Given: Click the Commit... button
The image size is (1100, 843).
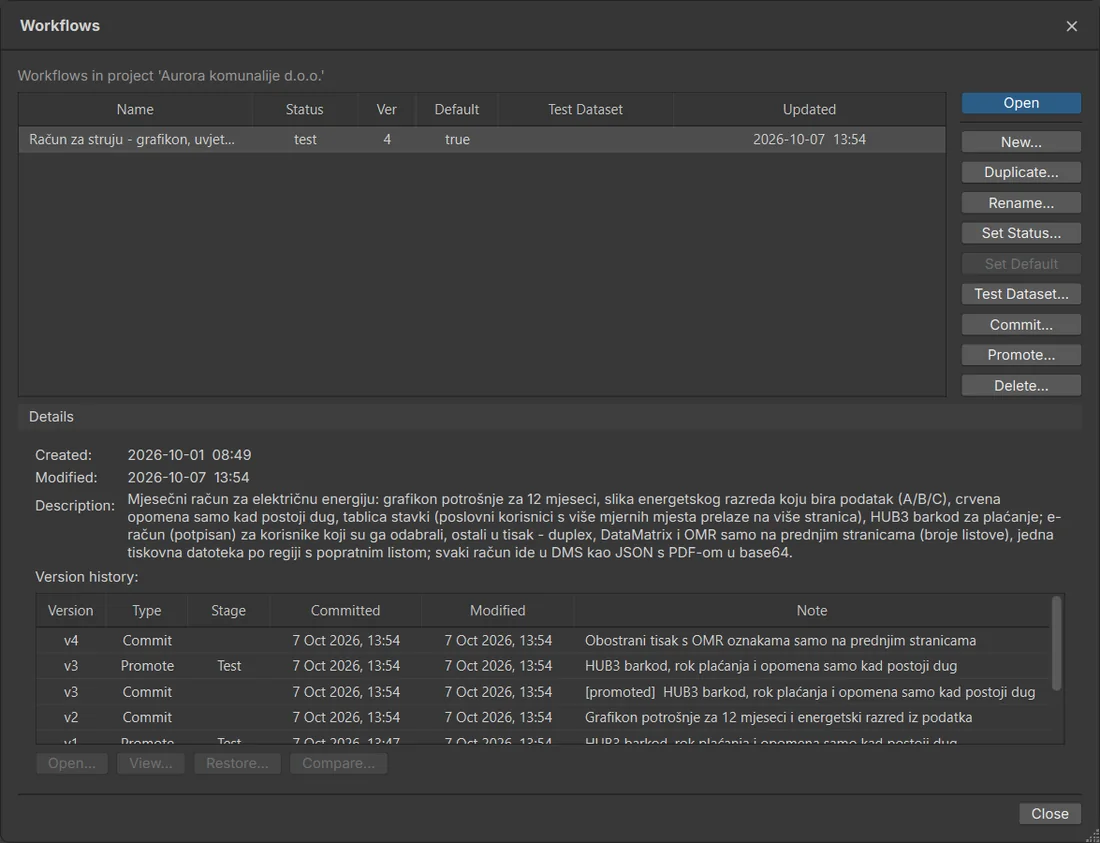Looking at the screenshot, I should pyautogui.click(x=1021, y=325).
